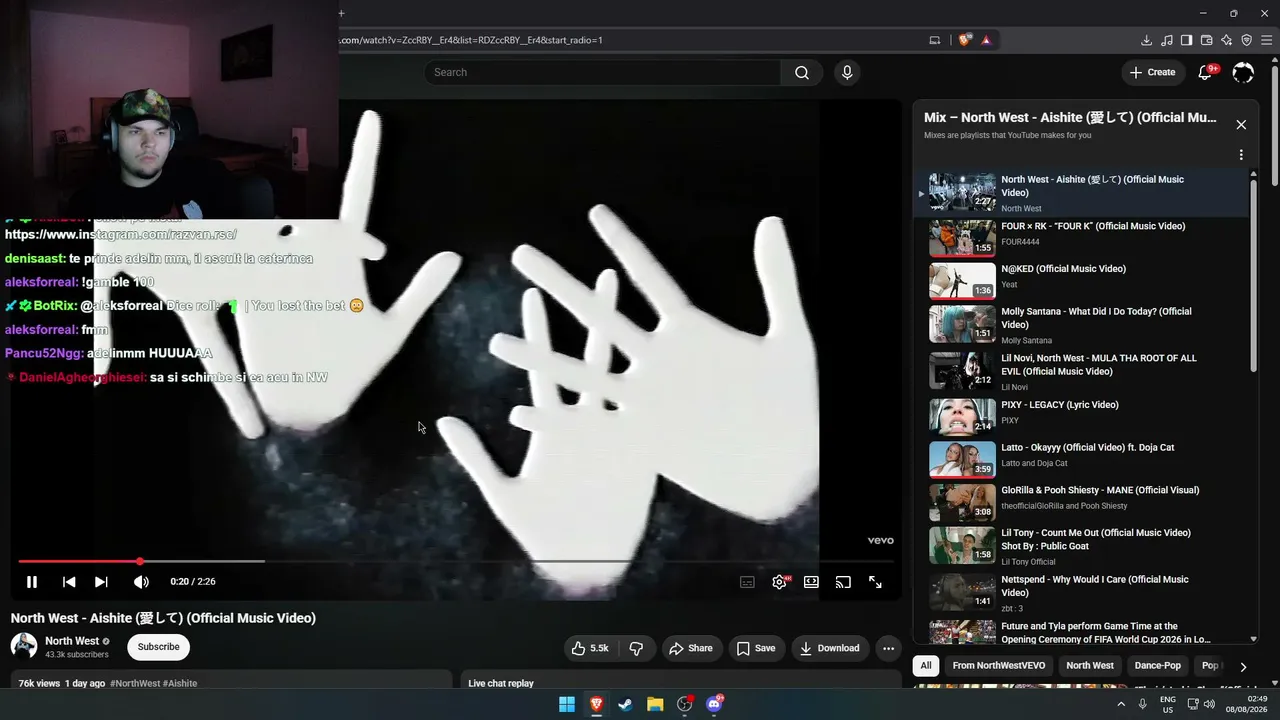Open Steam from the taskbar
1280x720 pixels.
pos(625,704)
